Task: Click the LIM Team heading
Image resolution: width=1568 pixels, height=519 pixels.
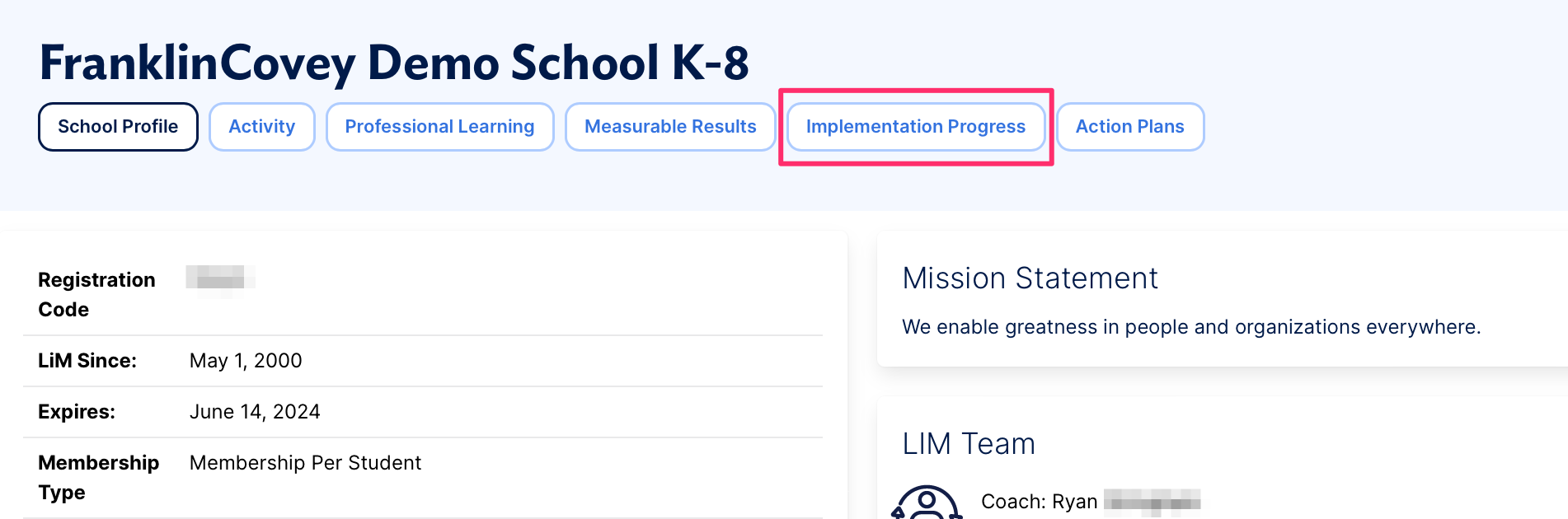Action: [x=969, y=444]
